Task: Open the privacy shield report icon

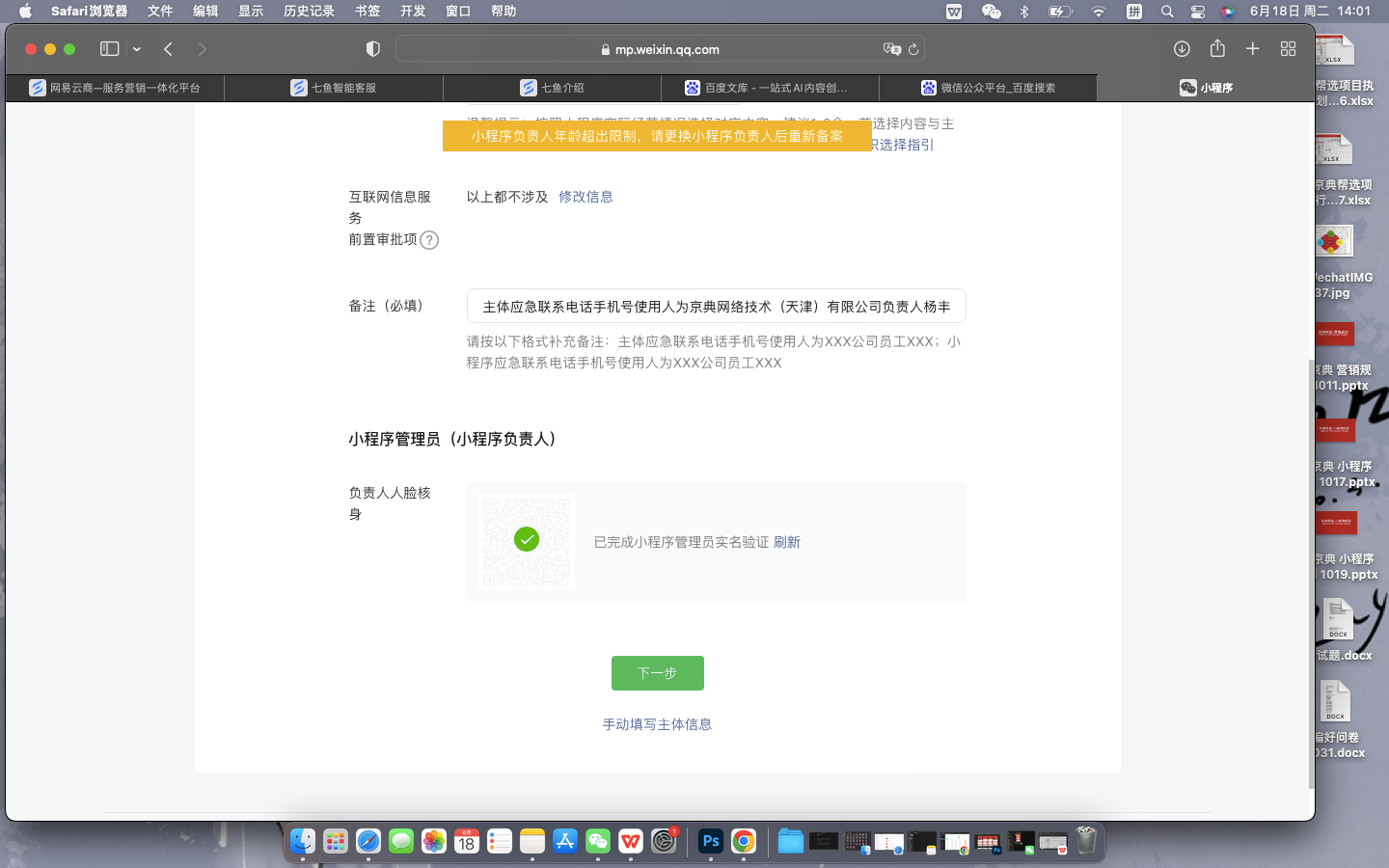Action: 373,49
